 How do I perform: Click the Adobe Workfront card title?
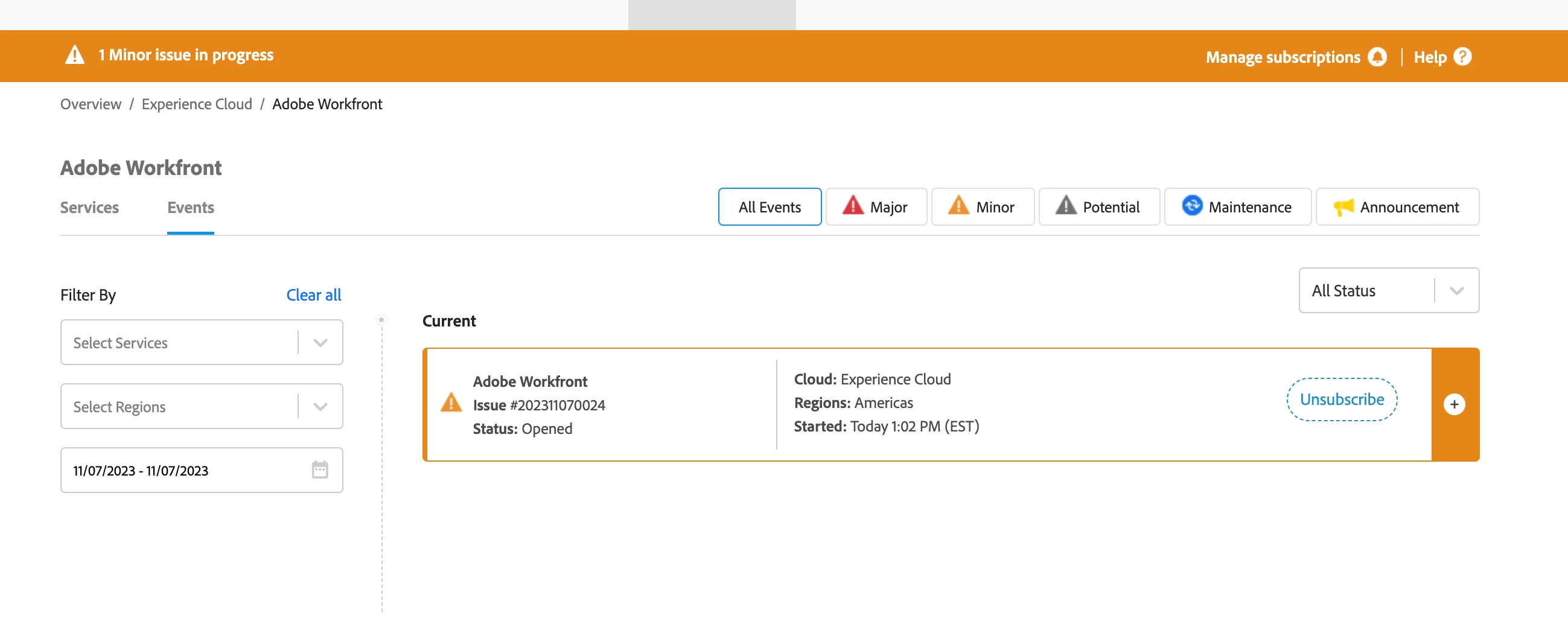point(529,381)
